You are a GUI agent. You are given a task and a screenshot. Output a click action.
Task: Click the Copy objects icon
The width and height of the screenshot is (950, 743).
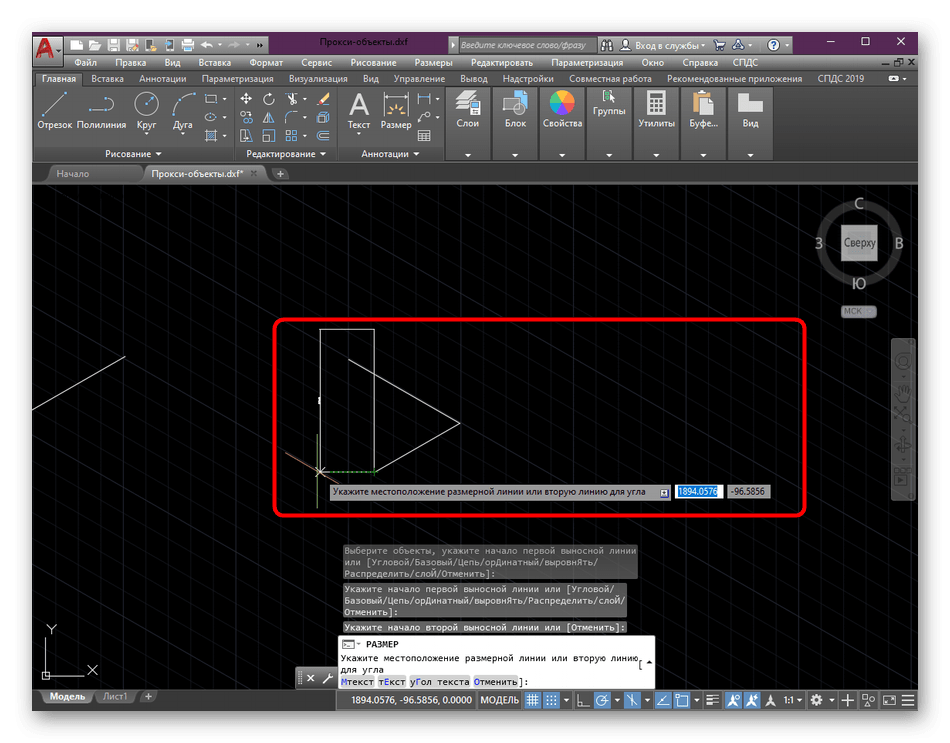(246, 117)
